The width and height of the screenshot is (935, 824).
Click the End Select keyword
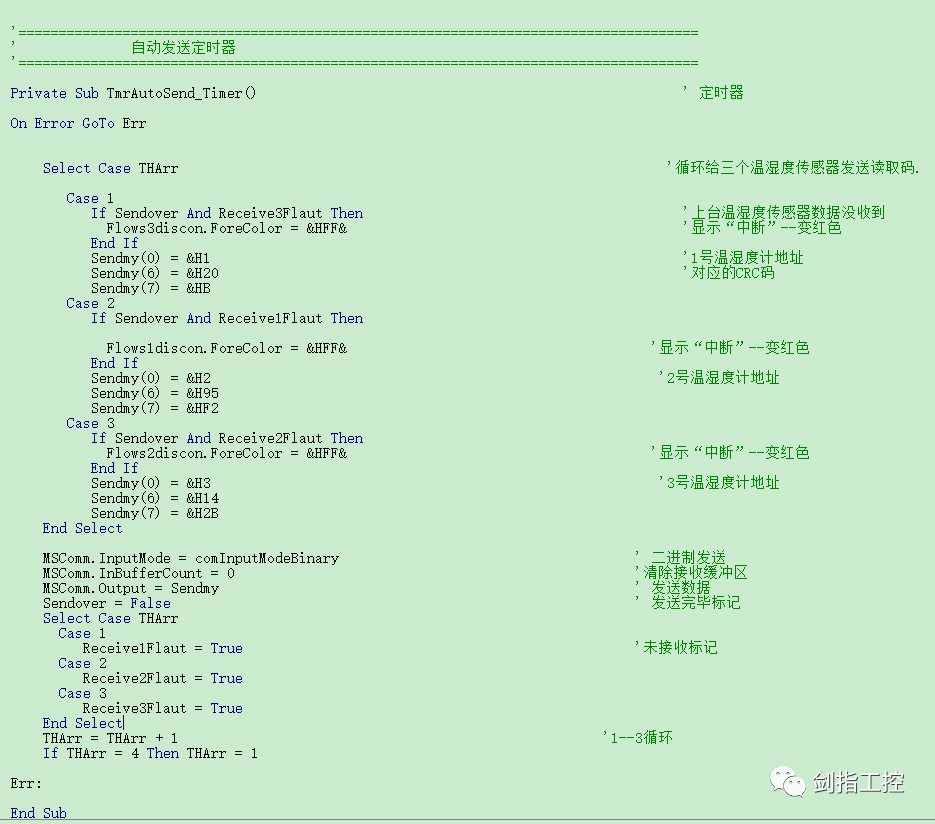[82, 528]
